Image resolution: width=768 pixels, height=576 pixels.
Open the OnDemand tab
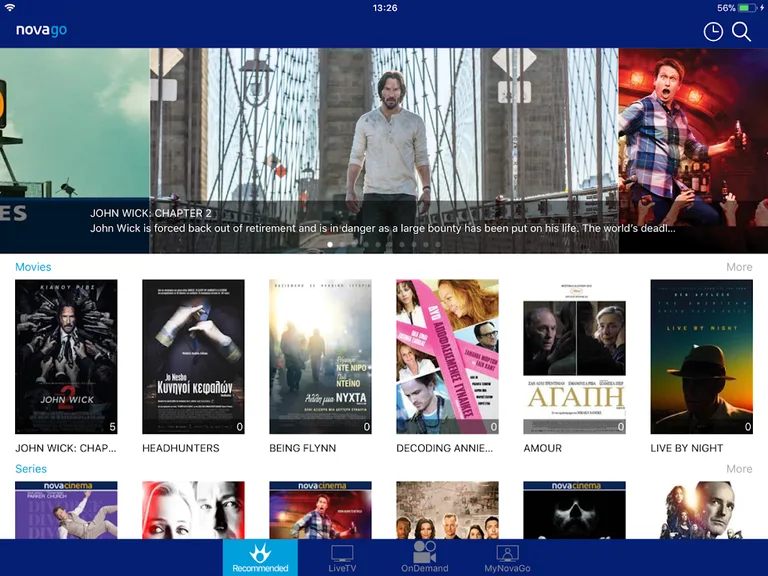[x=424, y=557]
